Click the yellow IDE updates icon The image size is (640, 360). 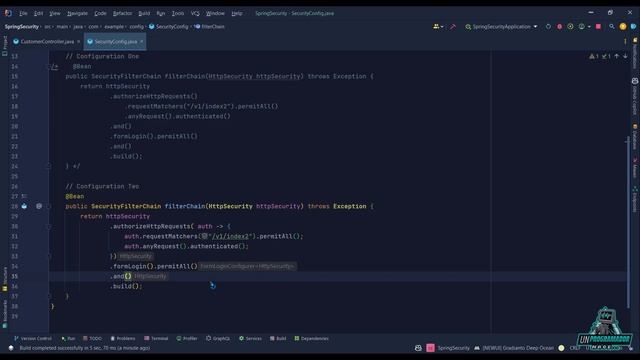[x=623, y=27]
